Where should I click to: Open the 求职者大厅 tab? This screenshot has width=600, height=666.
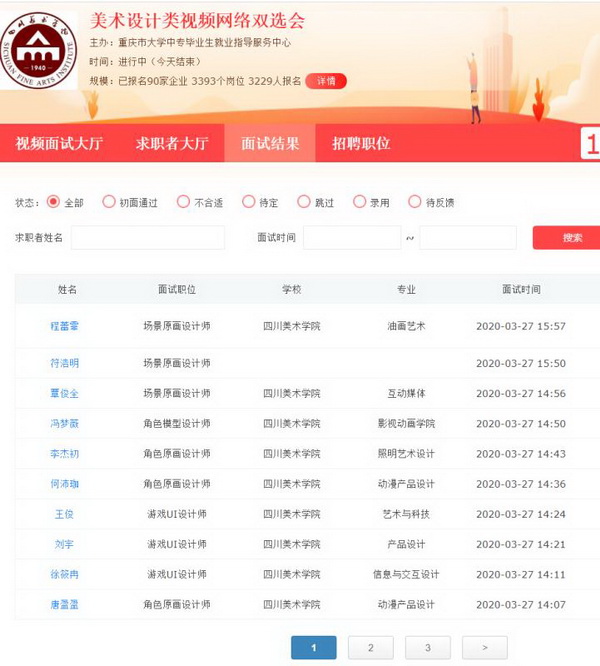tap(172, 144)
